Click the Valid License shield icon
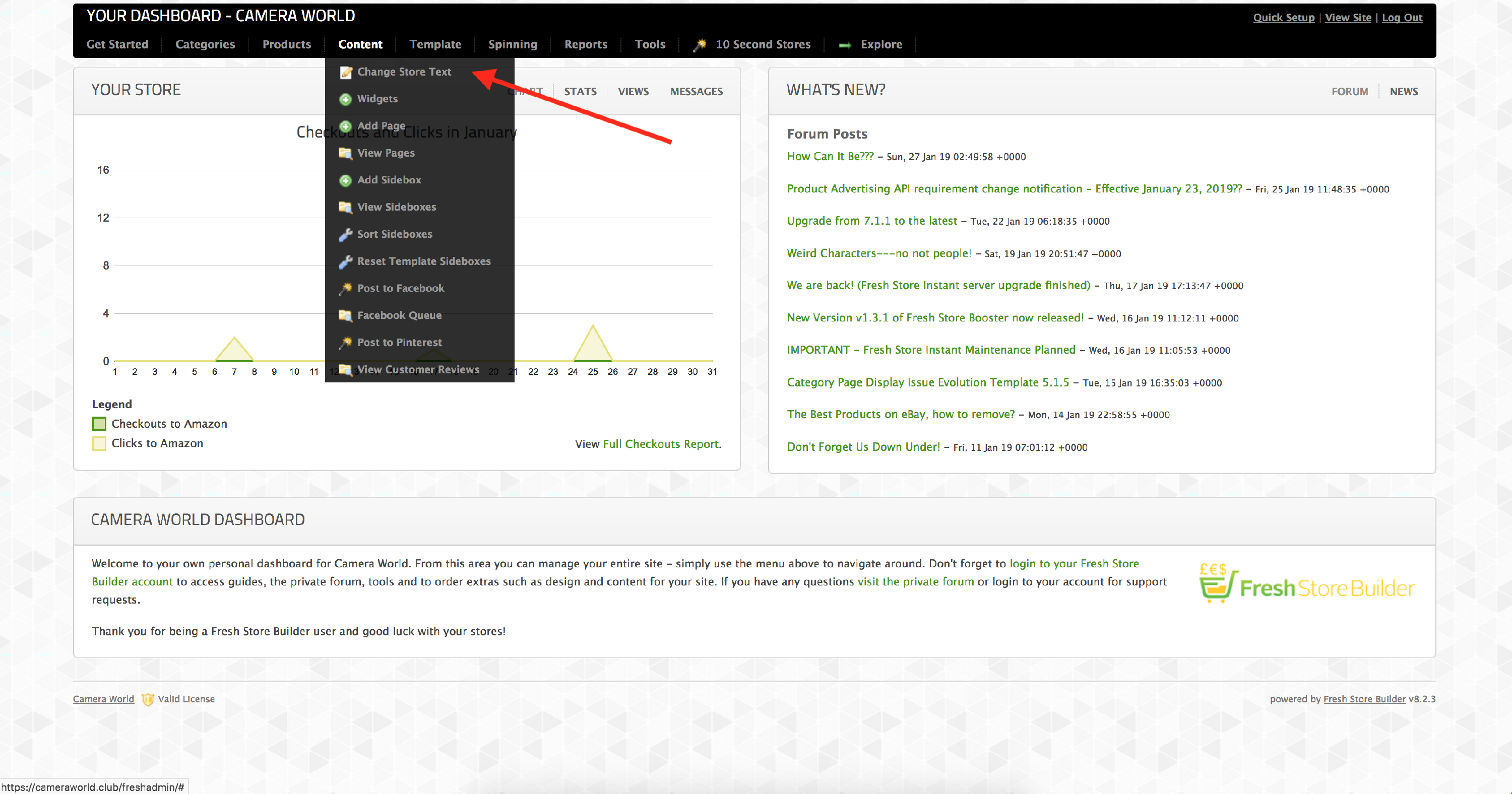 tap(148, 699)
